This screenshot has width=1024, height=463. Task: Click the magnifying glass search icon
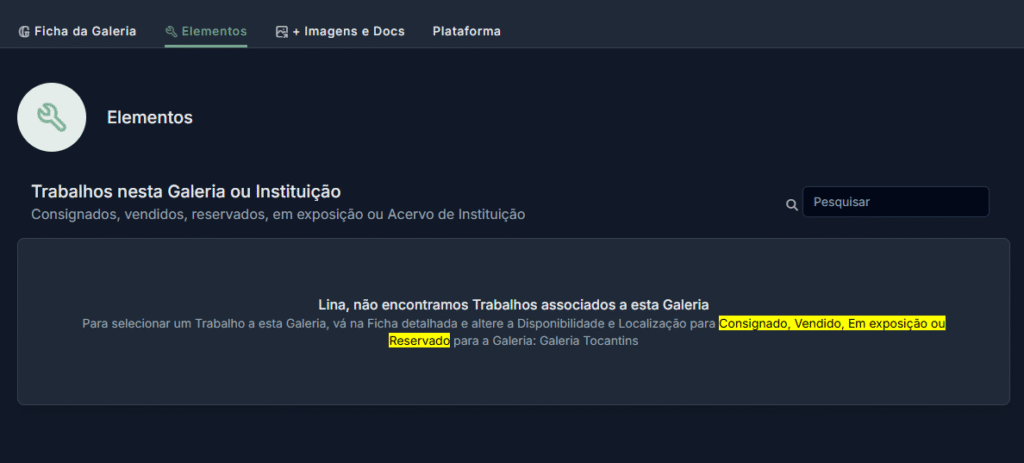792,204
